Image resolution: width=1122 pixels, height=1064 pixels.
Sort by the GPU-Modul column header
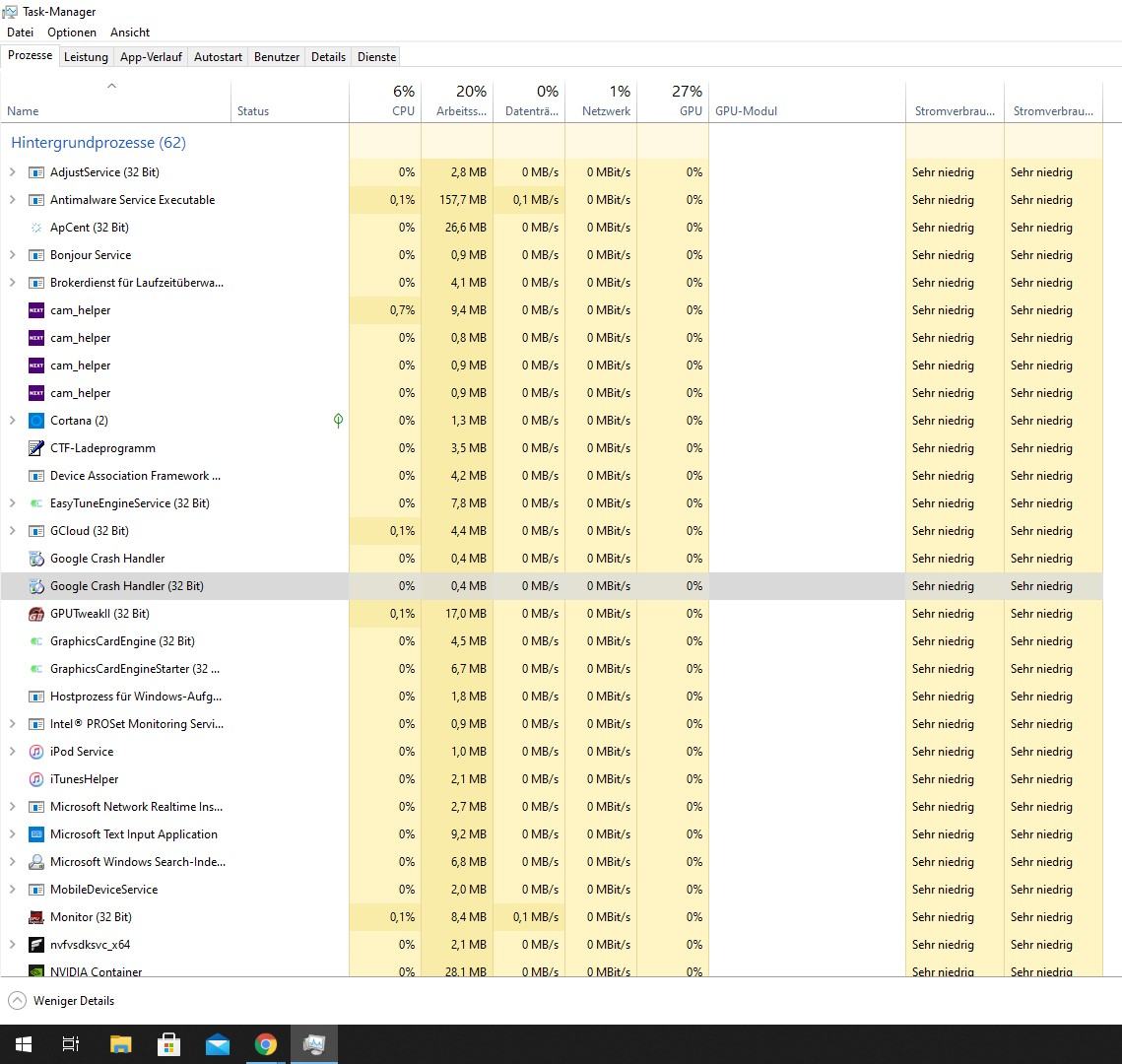[807, 102]
